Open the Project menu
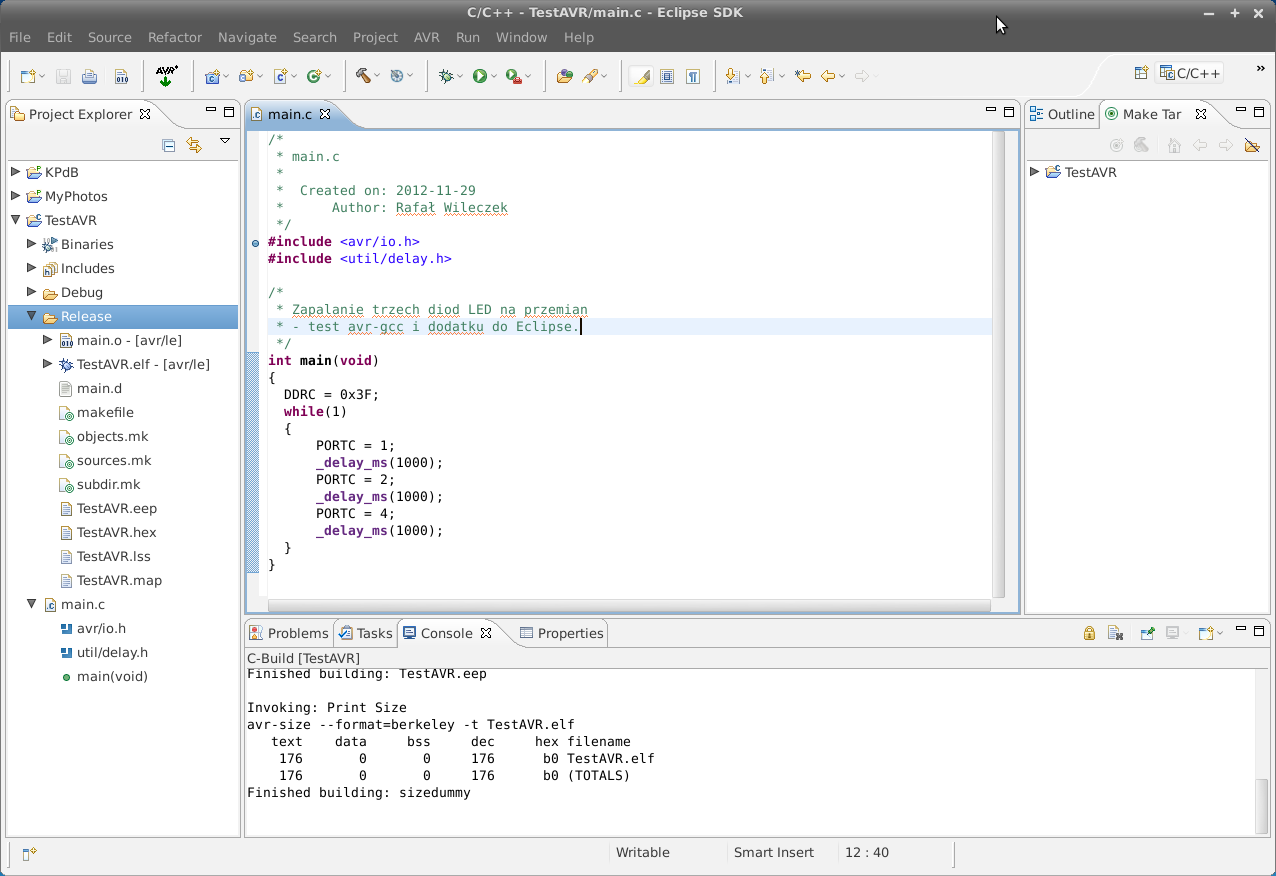The height and width of the screenshot is (876, 1276). click(376, 37)
